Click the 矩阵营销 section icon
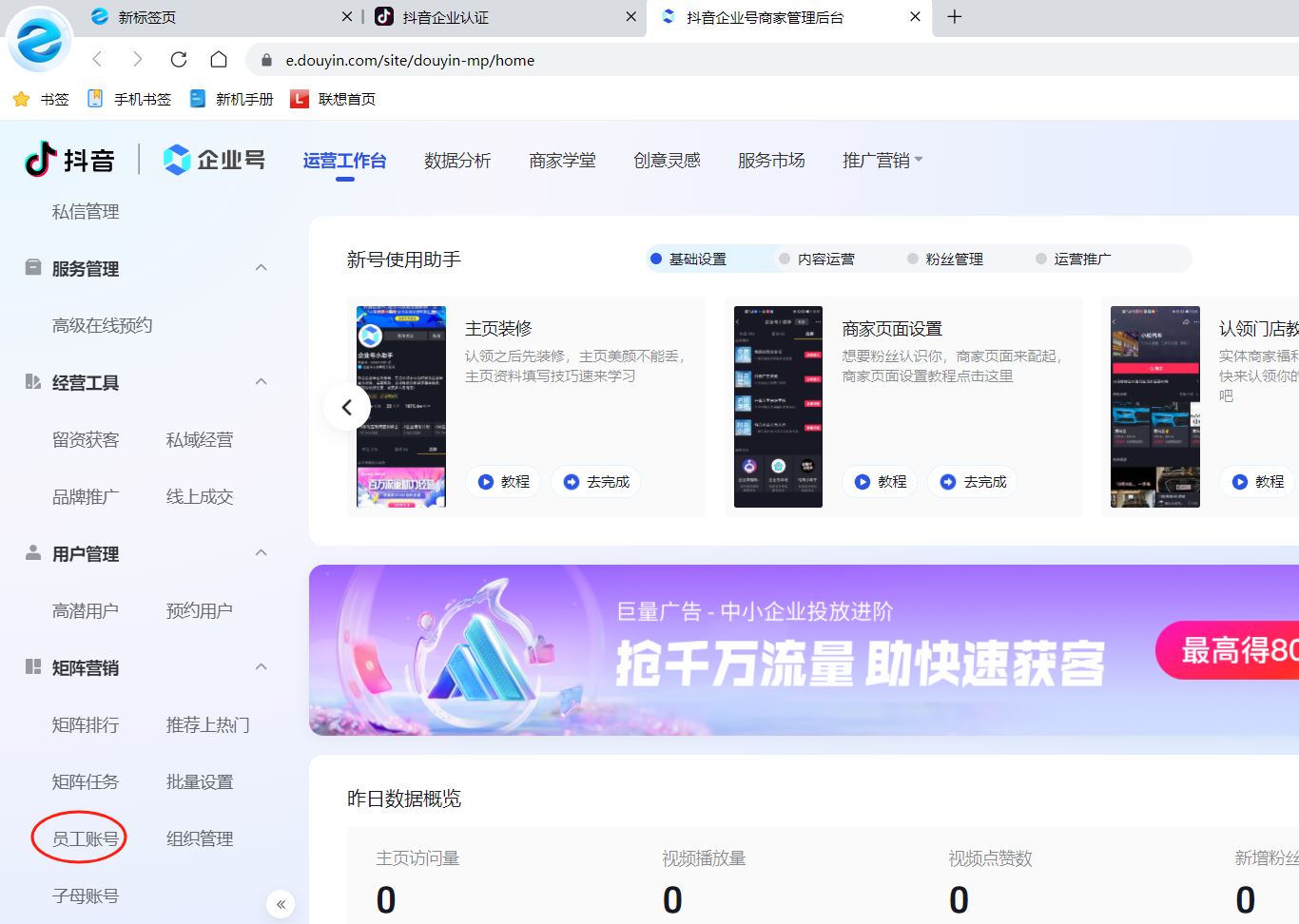The image size is (1299, 924). 33,666
